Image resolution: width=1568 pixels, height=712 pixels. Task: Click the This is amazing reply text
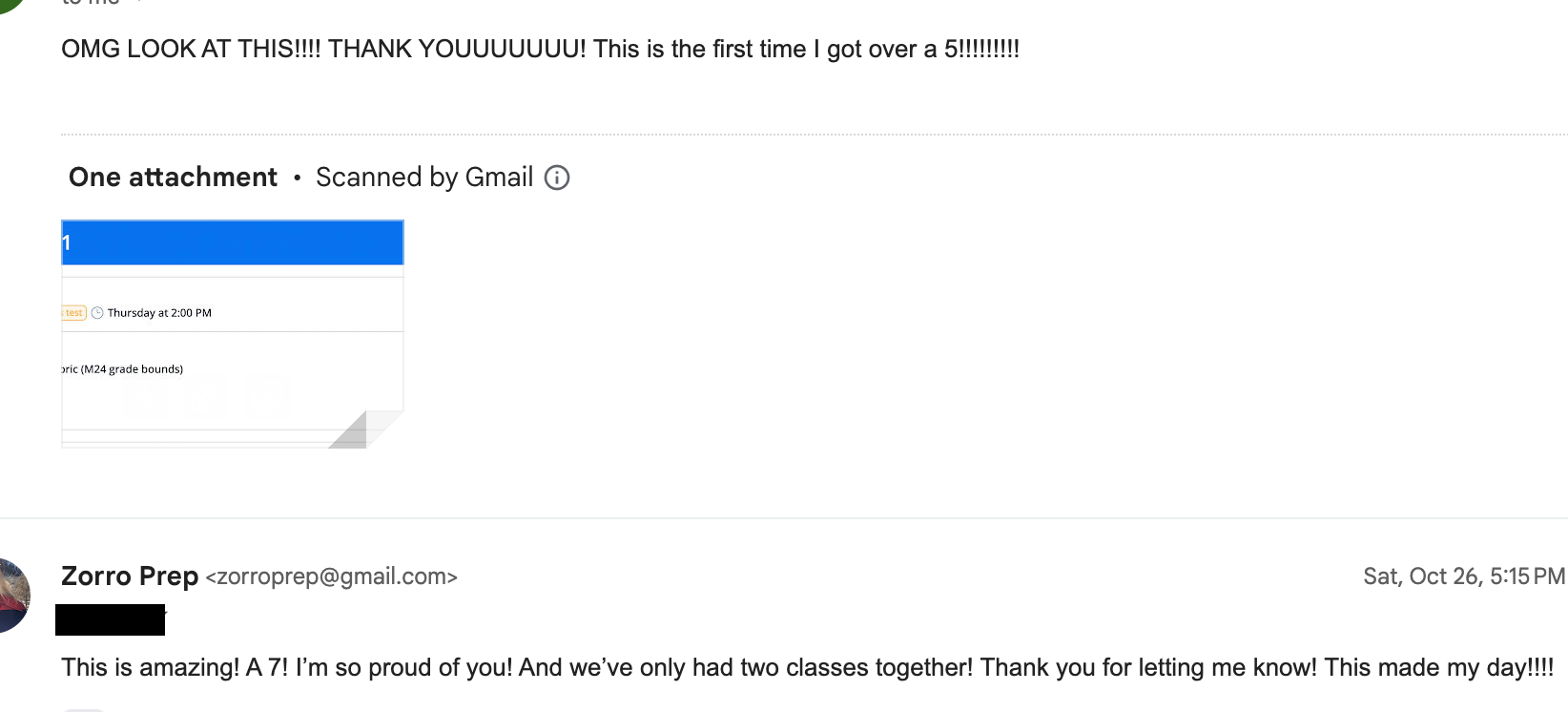(x=807, y=667)
